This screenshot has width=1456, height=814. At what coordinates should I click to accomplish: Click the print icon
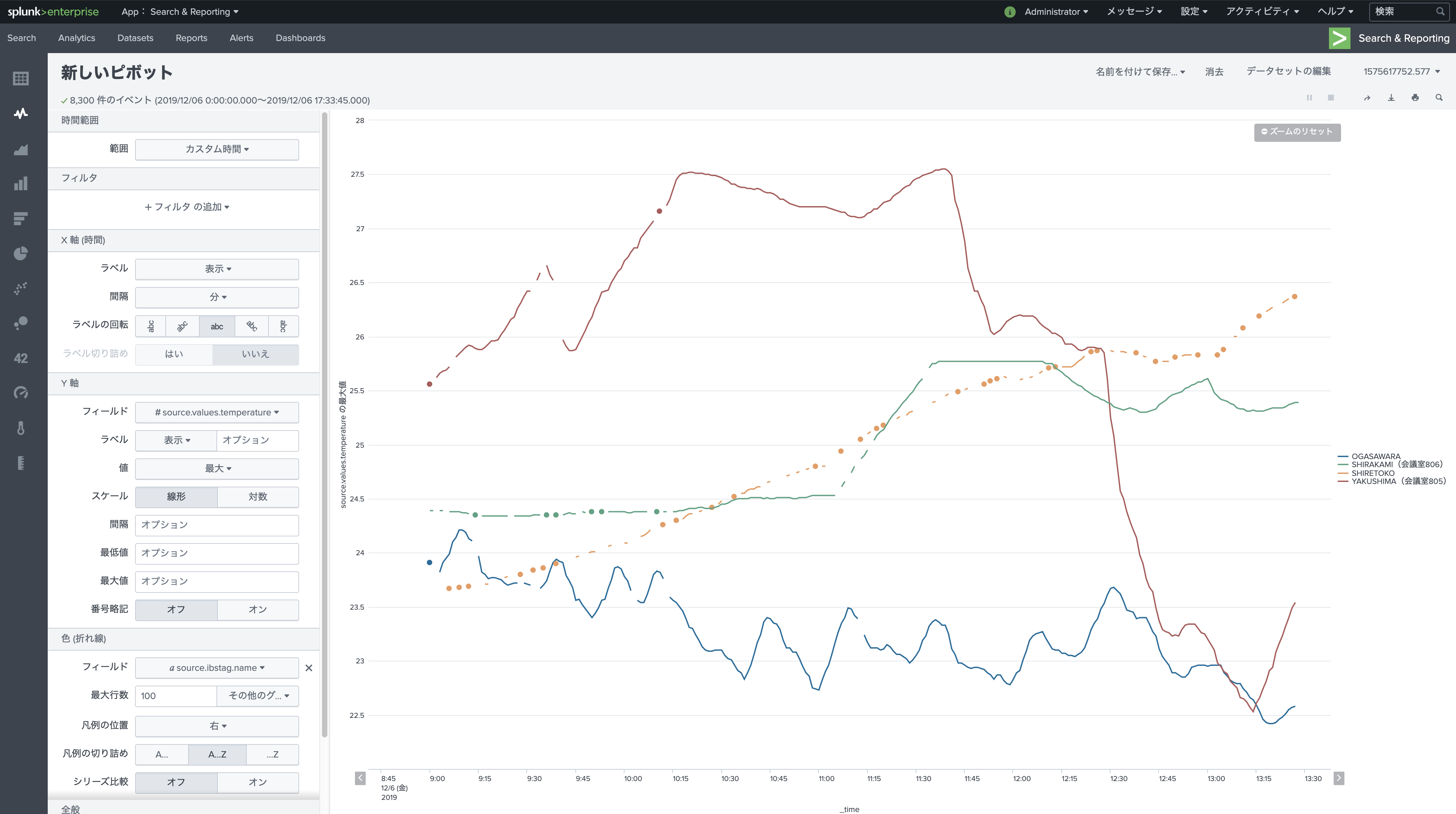click(1415, 98)
